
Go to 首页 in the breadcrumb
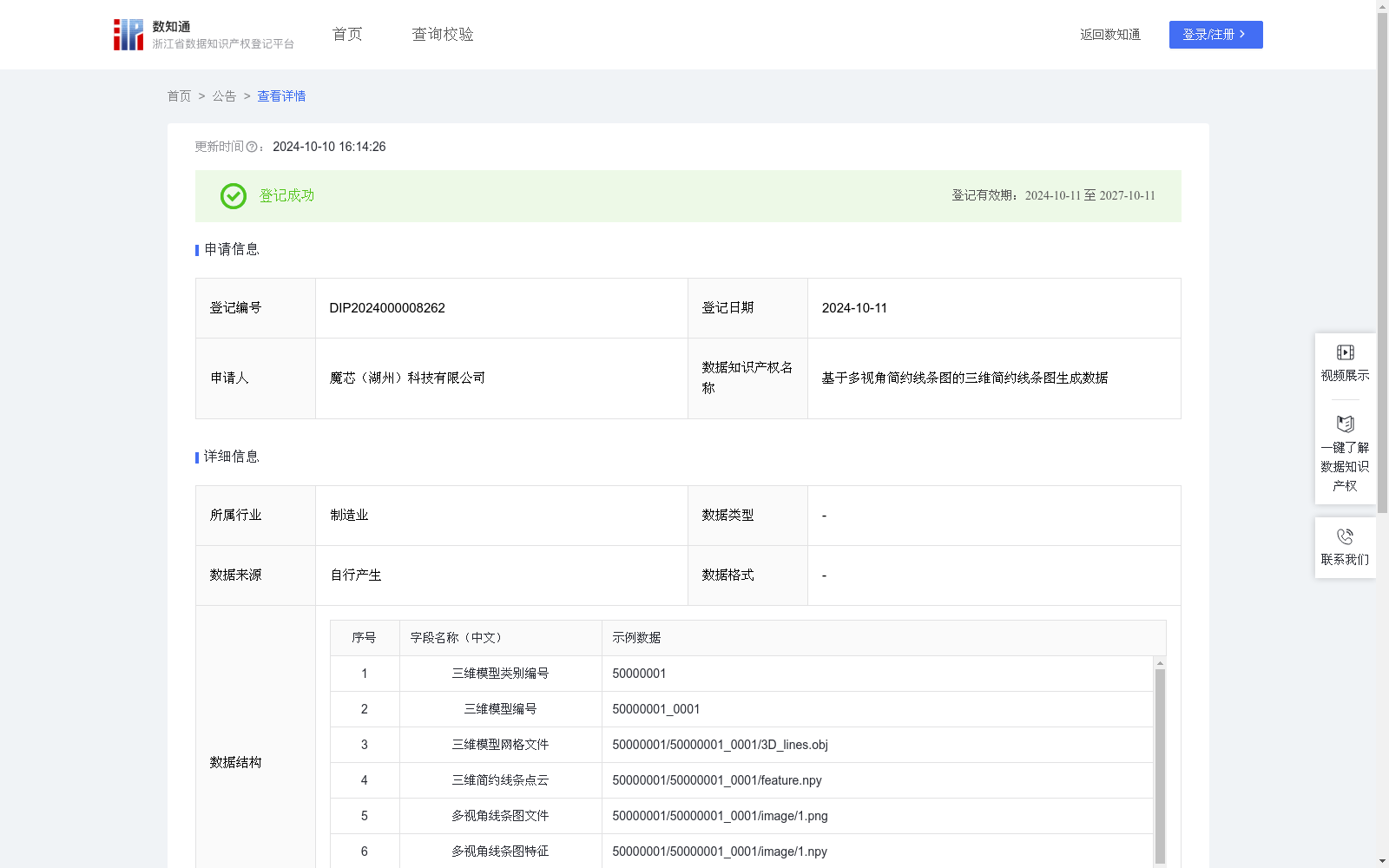(x=179, y=96)
